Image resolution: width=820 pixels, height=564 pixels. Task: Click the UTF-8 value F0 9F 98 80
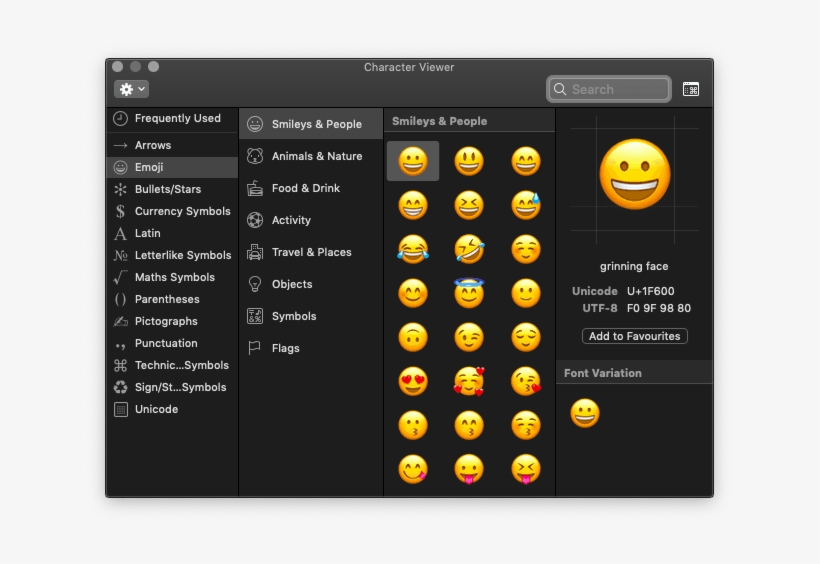point(659,308)
